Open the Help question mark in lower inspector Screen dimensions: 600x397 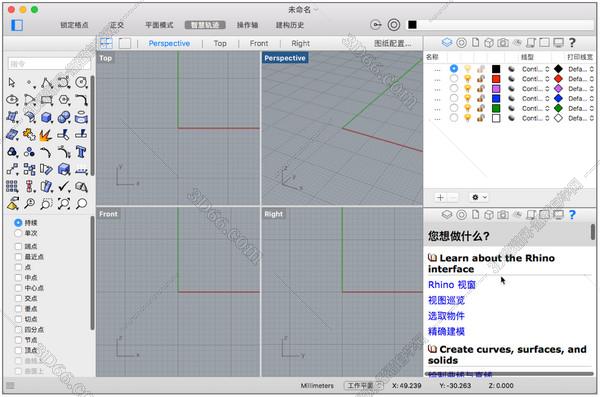pos(572,215)
